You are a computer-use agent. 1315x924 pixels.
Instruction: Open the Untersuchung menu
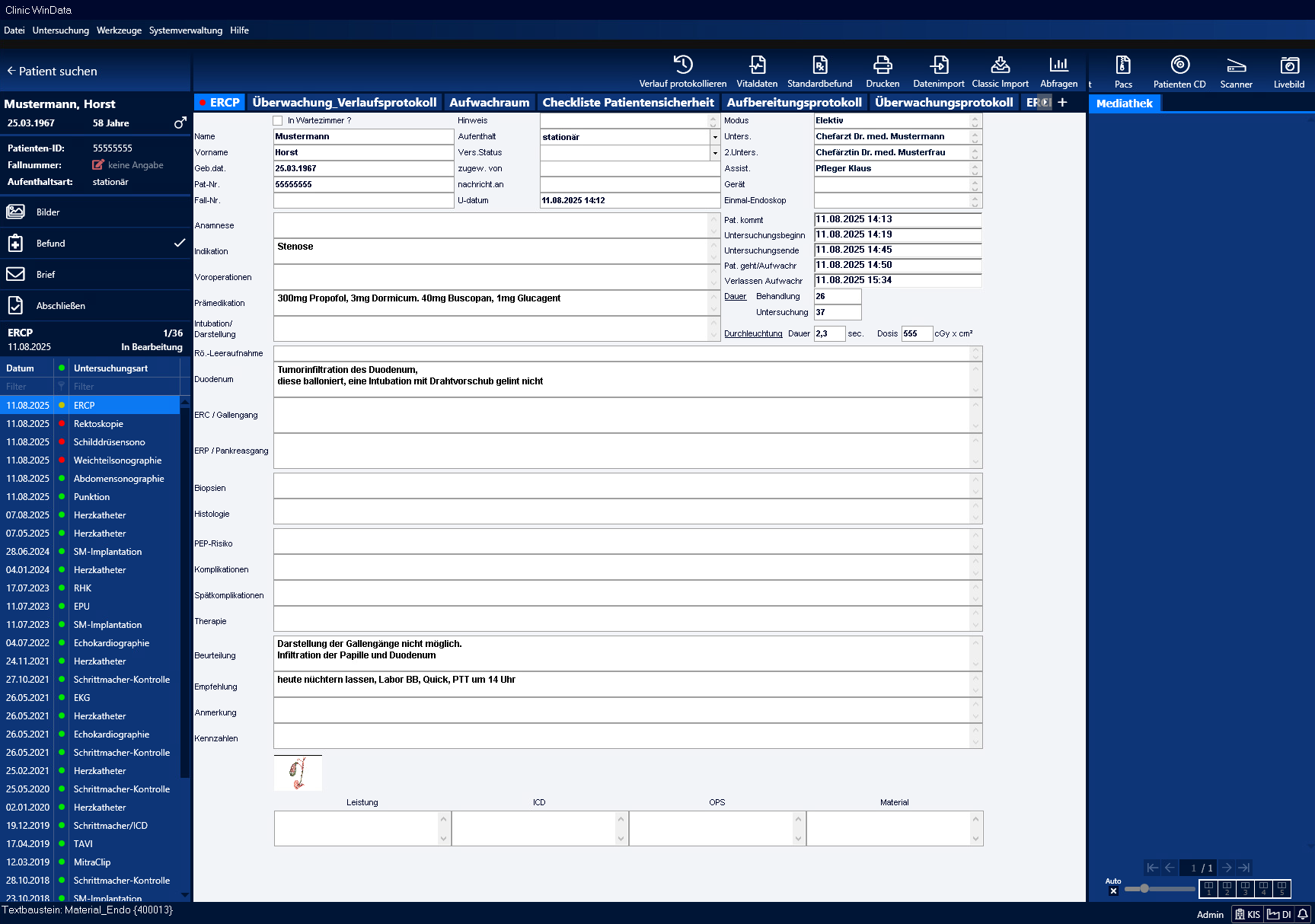coord(61,30)
